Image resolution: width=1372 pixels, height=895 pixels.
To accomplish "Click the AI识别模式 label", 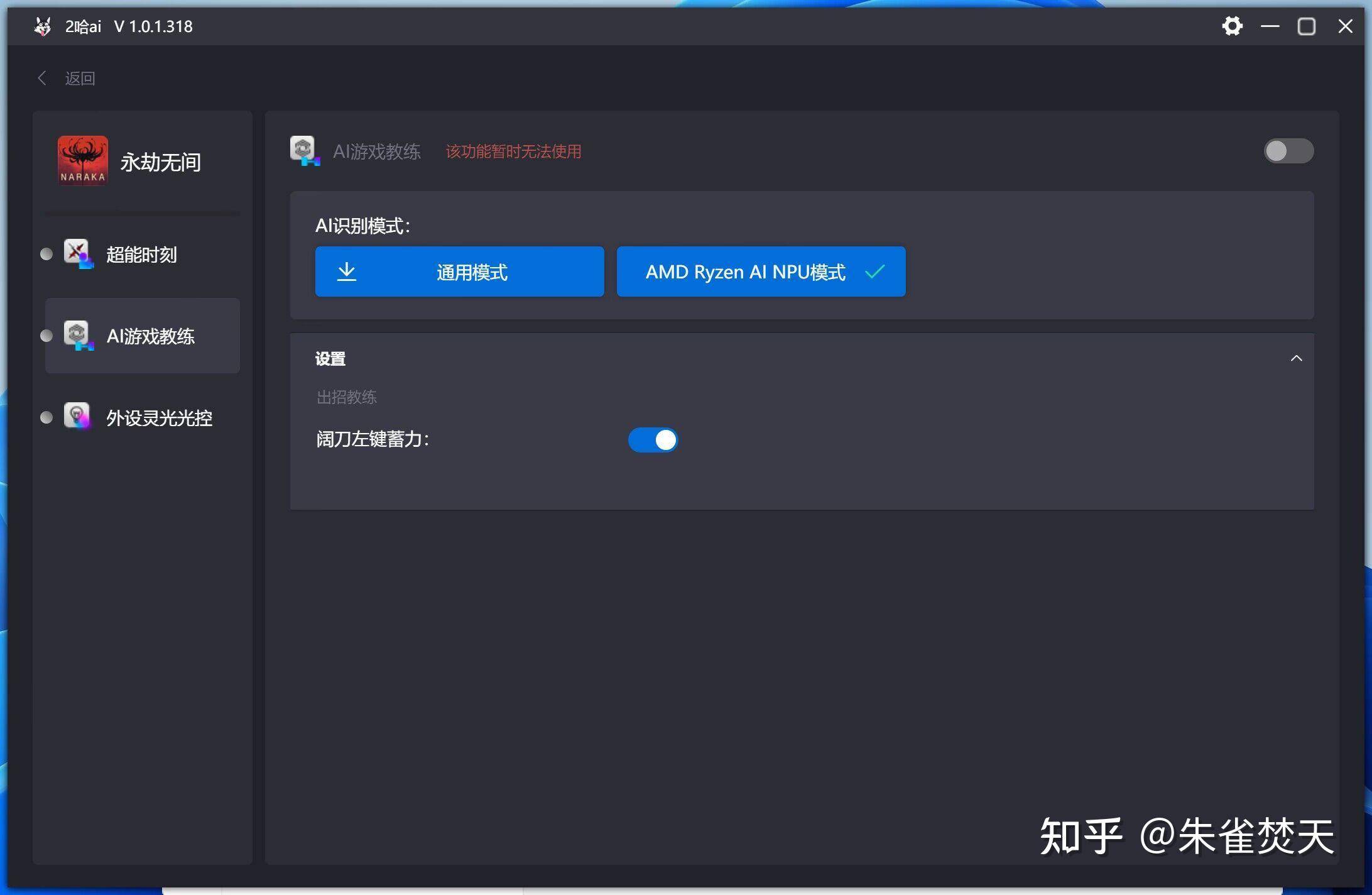I will 362,226.
